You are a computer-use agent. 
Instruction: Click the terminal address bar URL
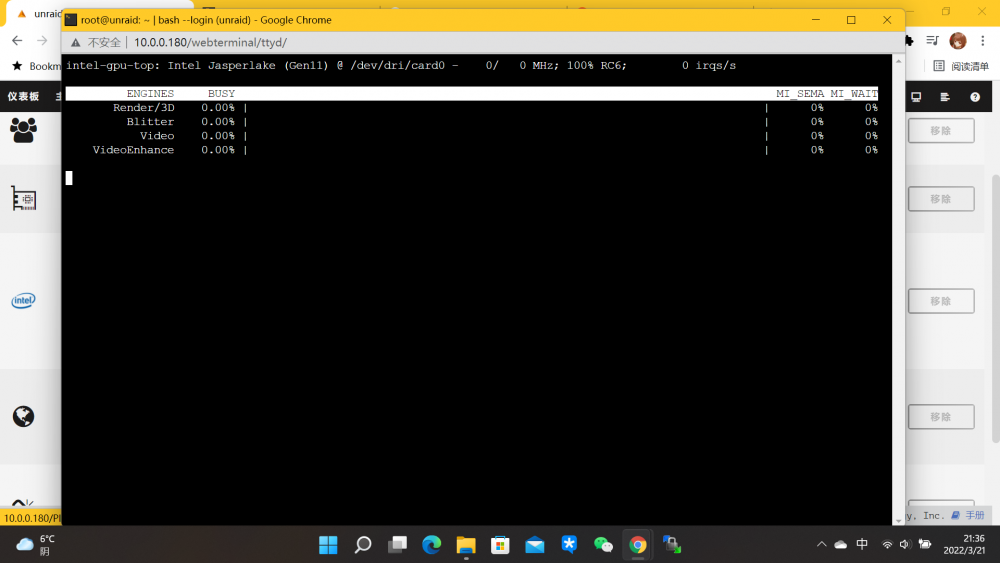[210, 43]
